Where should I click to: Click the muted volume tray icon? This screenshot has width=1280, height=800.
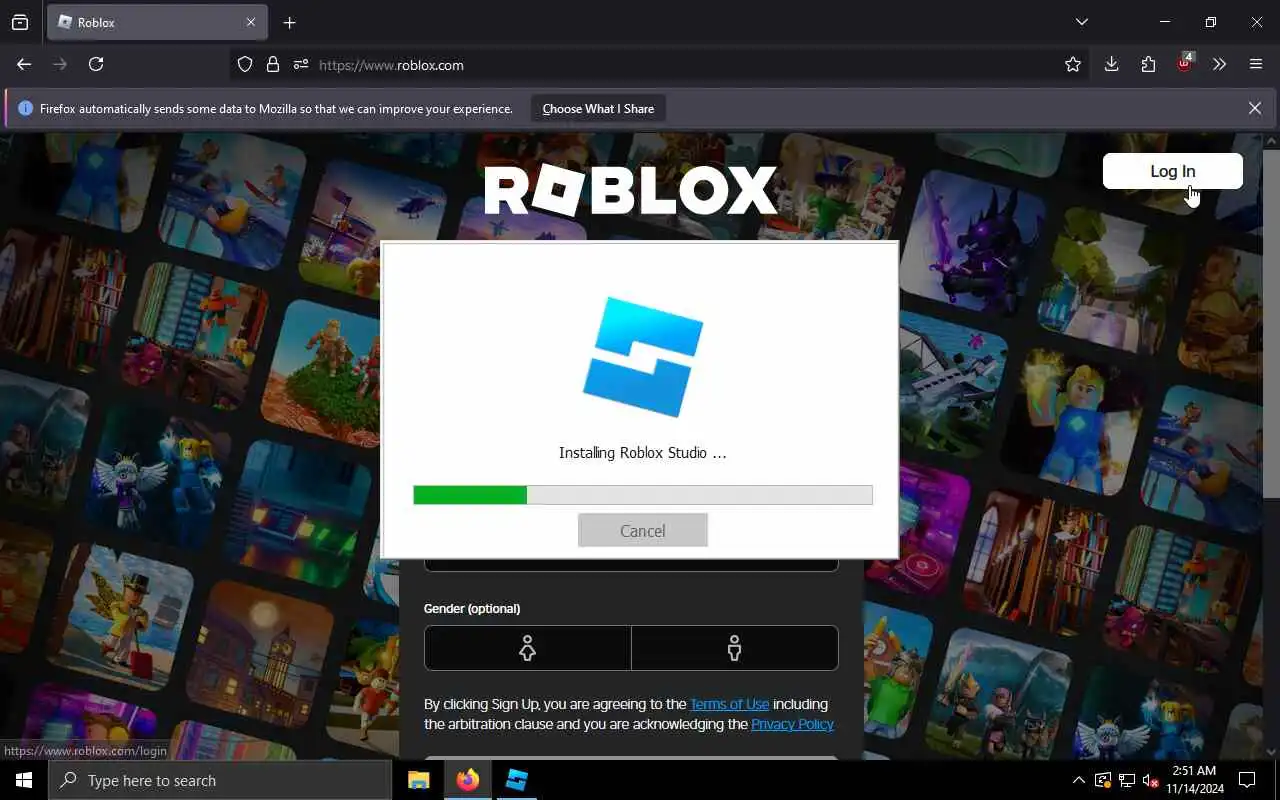[1149, 780]
